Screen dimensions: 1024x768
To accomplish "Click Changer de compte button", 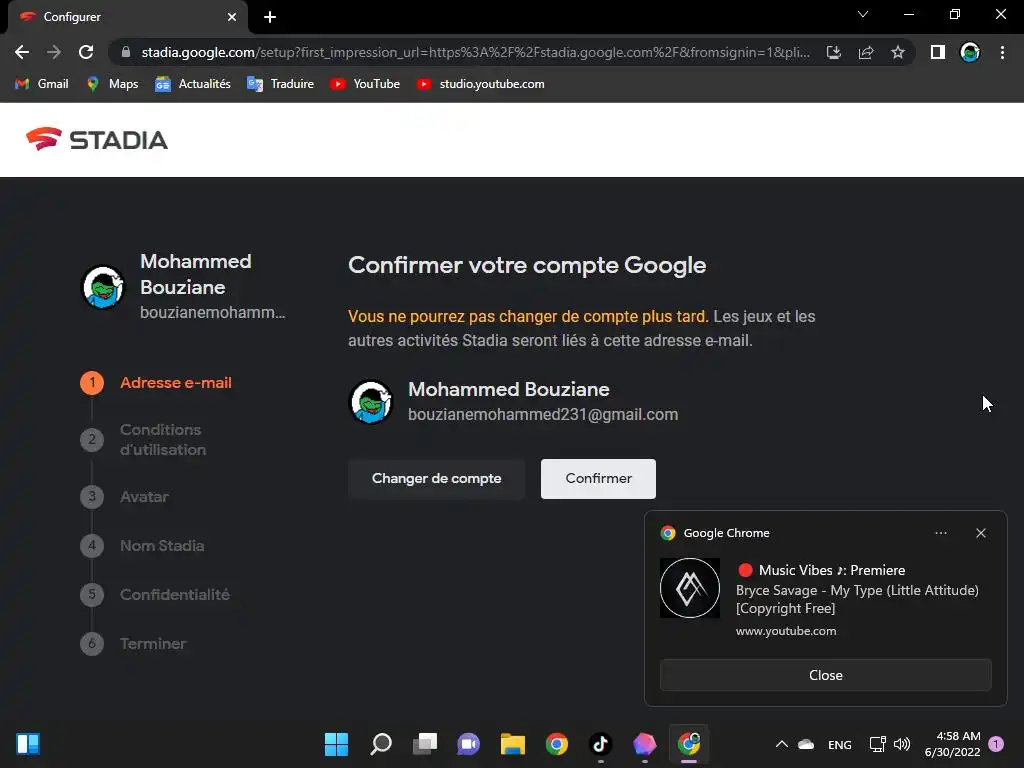I will [x=436, y=479].
